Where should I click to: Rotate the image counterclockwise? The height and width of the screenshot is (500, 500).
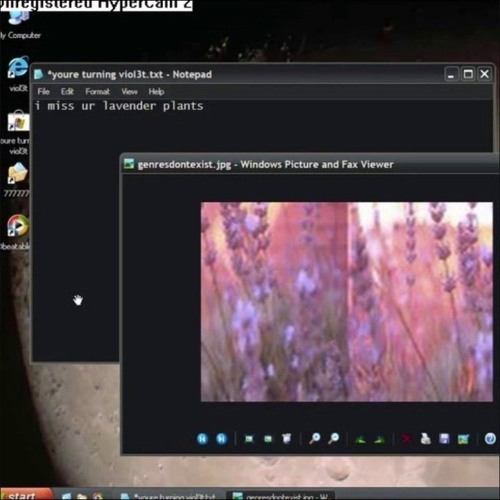coord(380,439)
